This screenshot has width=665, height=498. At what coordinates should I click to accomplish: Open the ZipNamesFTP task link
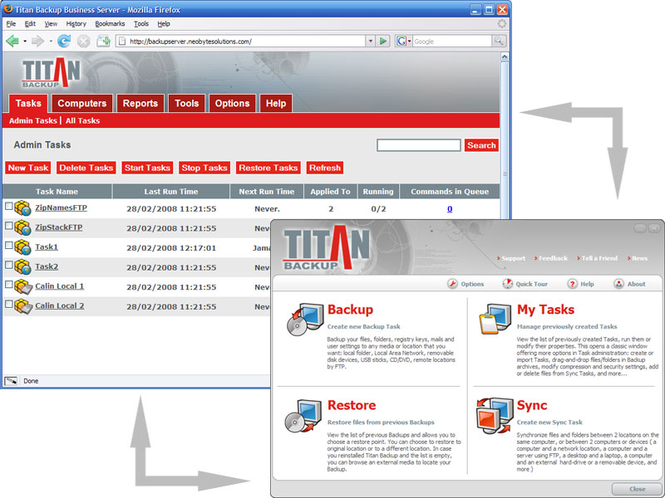click(61, 208)
